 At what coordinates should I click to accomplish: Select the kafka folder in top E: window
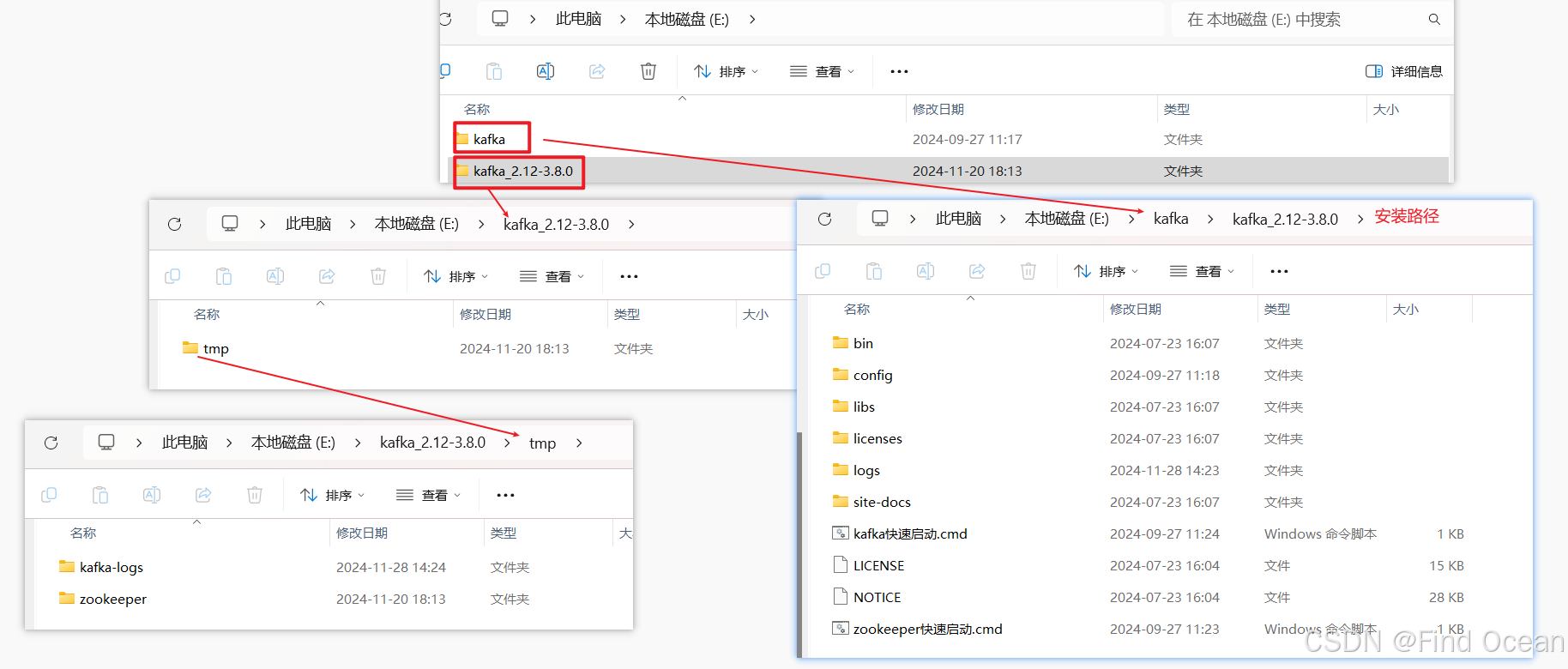point(490,139)
